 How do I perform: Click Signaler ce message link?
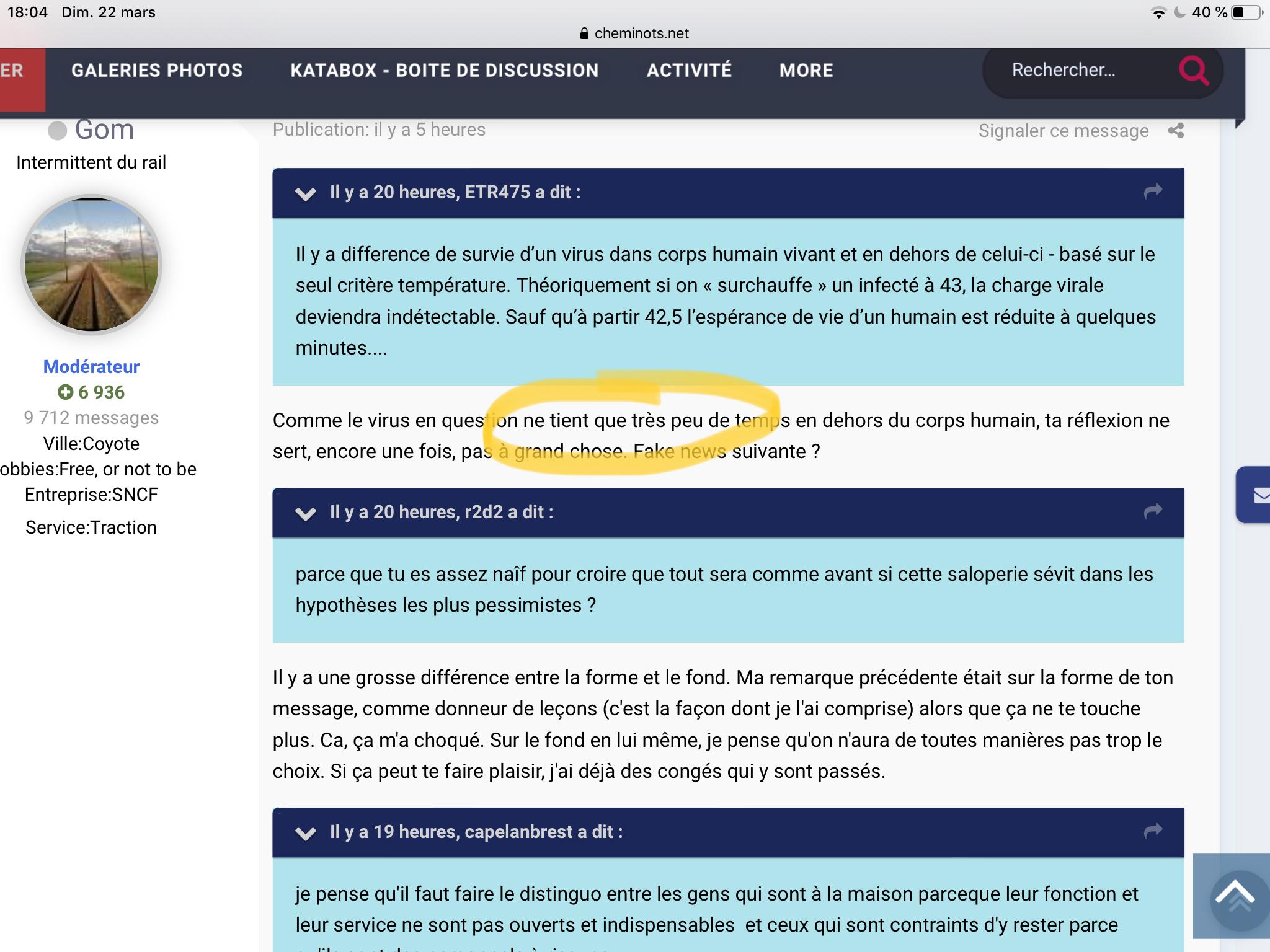tap(1063, 131)
